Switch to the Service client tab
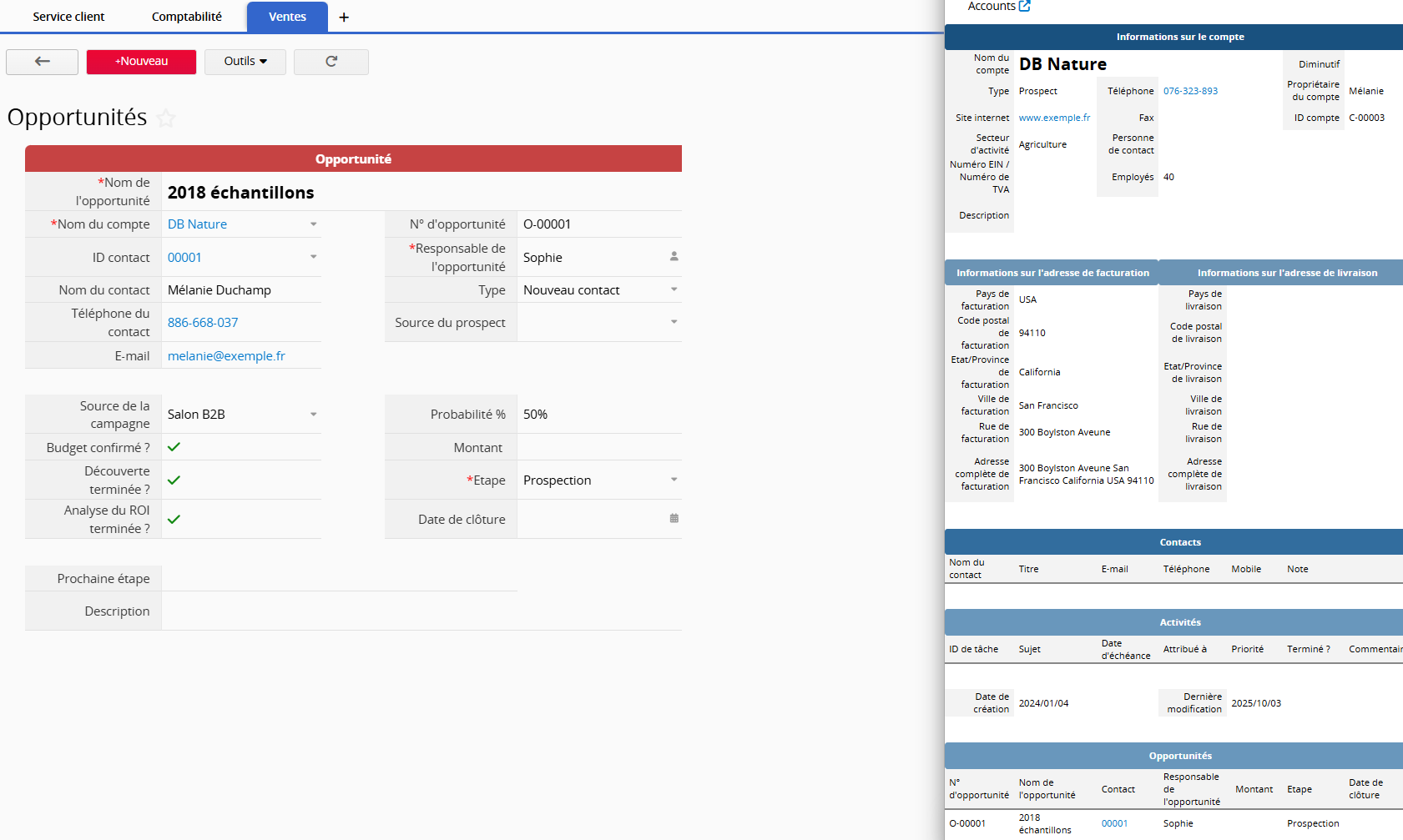 (68, 17)
